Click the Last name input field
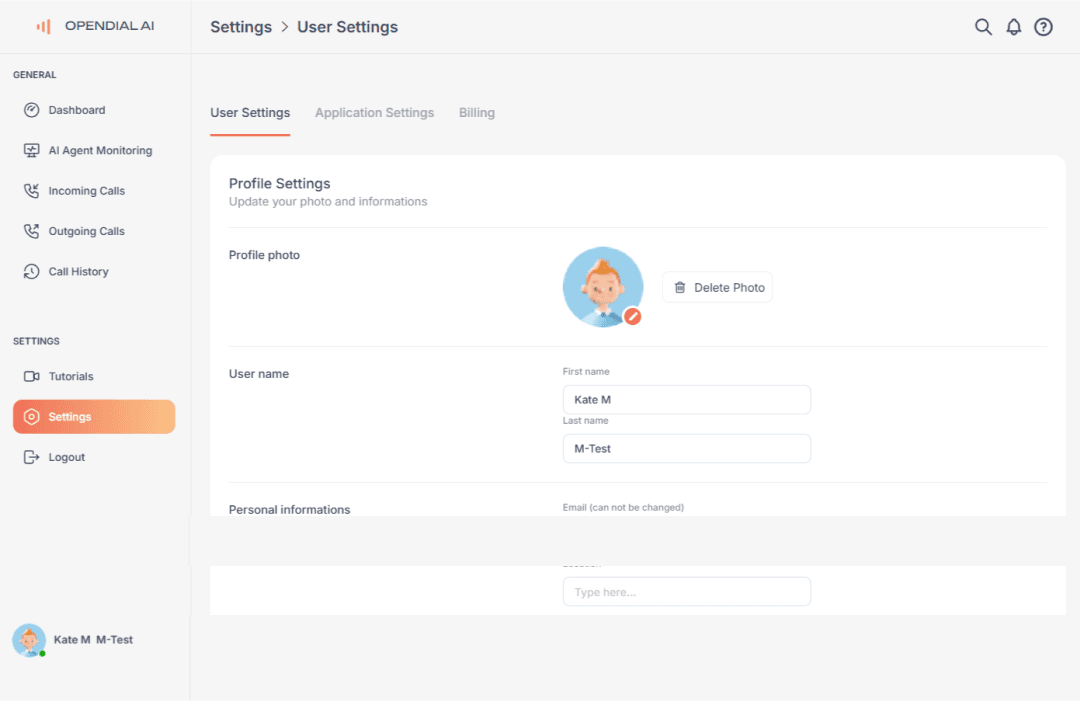This screenshot has width=1080, height=701. click(x=687, y=448)
